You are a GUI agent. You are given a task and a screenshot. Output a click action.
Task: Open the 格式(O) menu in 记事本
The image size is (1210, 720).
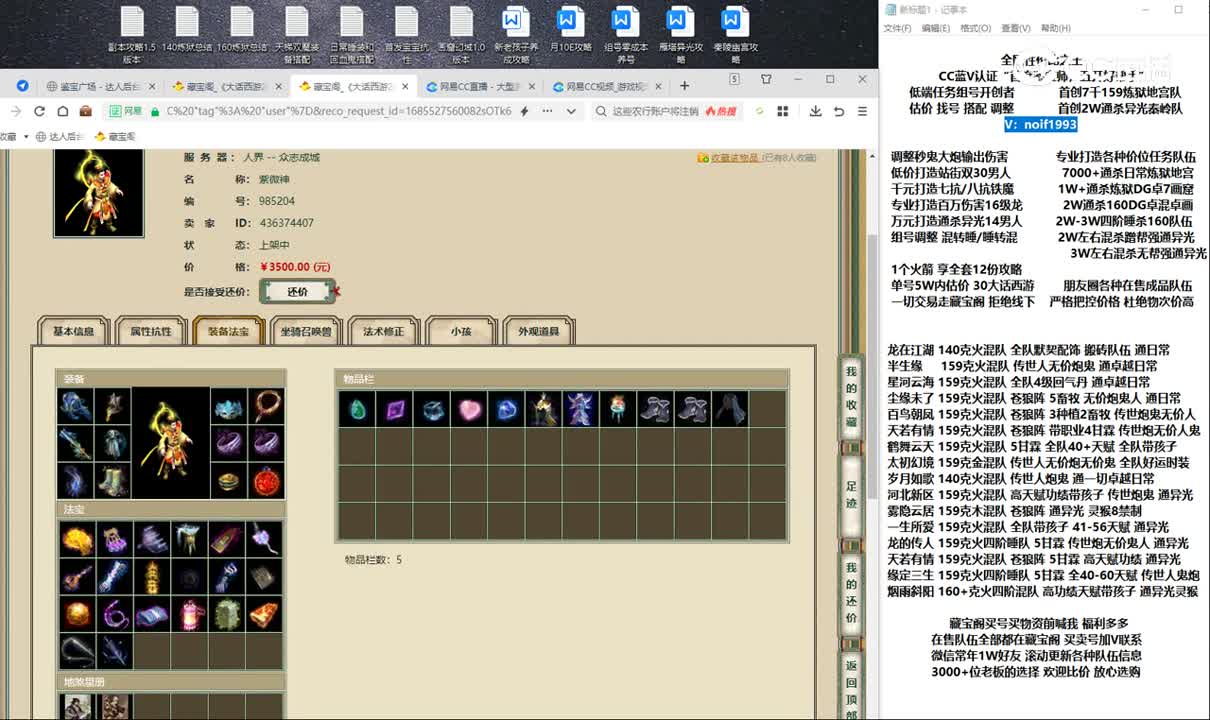[x=975, y=28]
